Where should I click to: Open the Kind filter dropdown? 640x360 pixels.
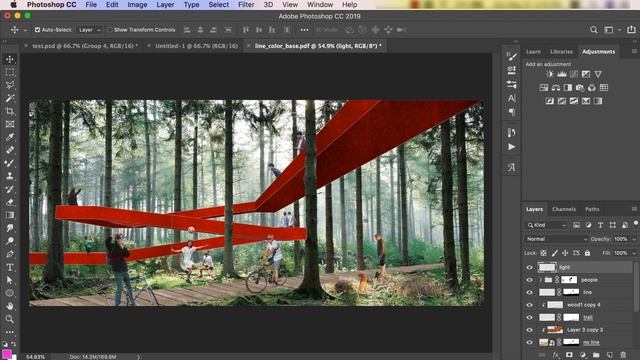coord(547,225)
